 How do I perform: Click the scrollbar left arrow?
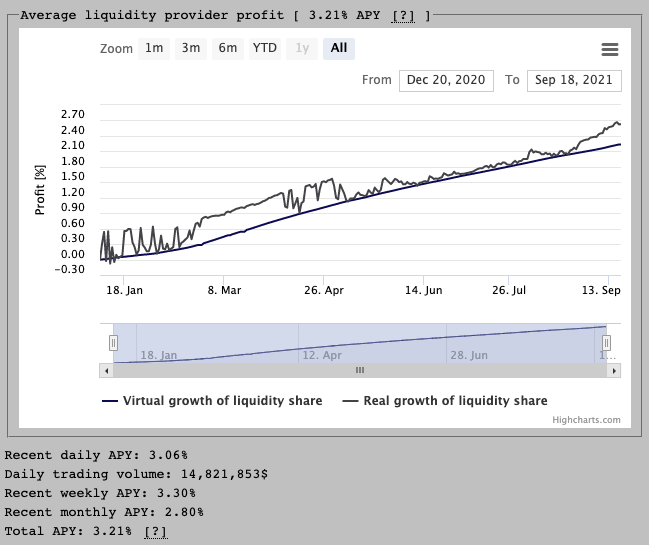(x=106, y=370)
